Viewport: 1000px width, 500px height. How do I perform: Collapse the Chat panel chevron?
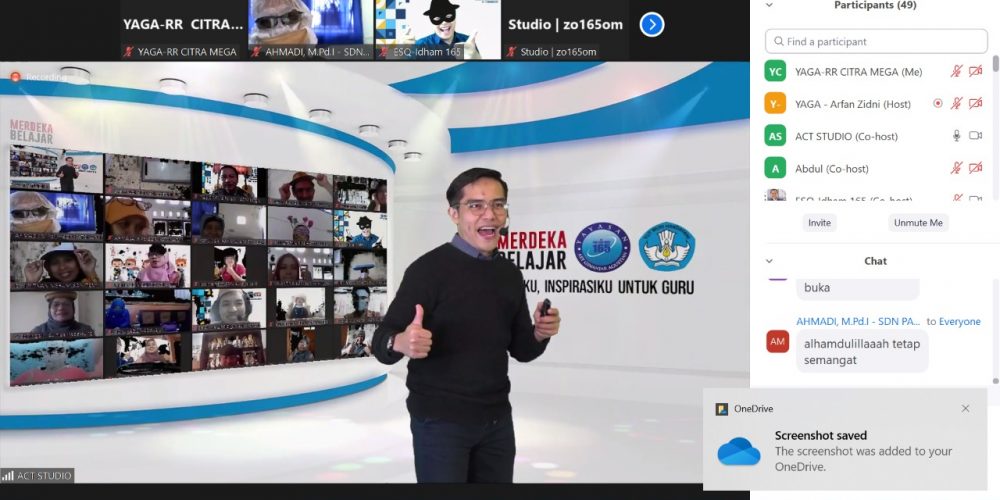pyautogui.click(x=769, y=261)
